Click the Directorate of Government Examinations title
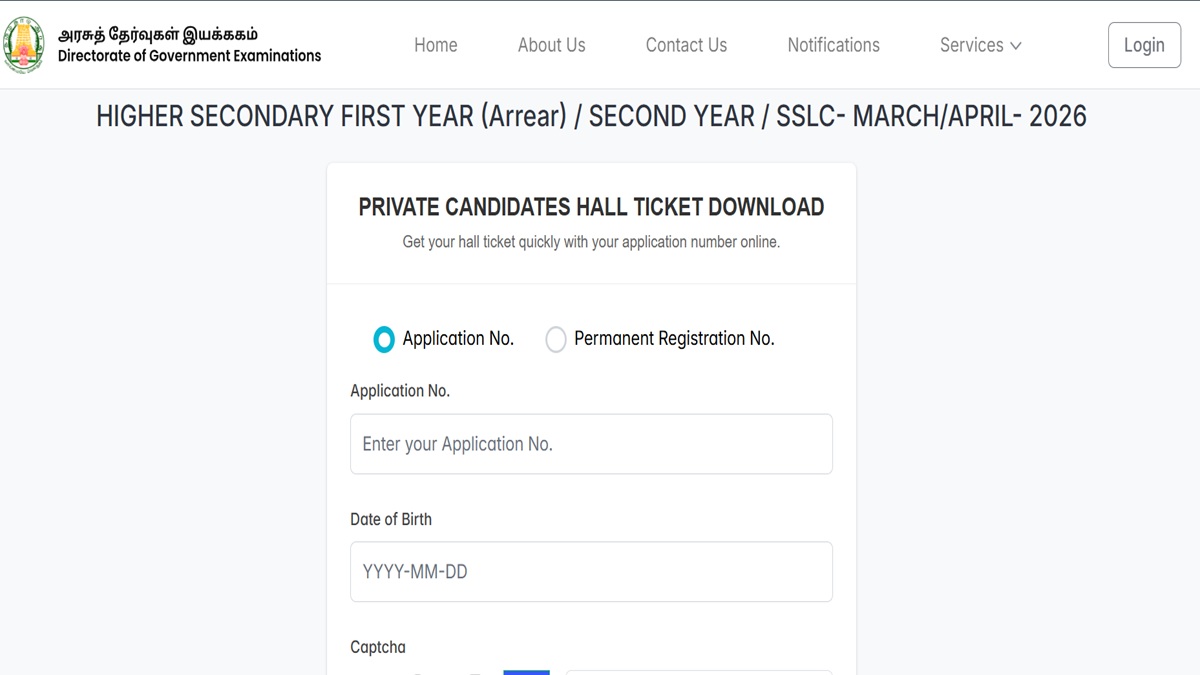This screenshot has width=1200, height=675. [189, 56]
